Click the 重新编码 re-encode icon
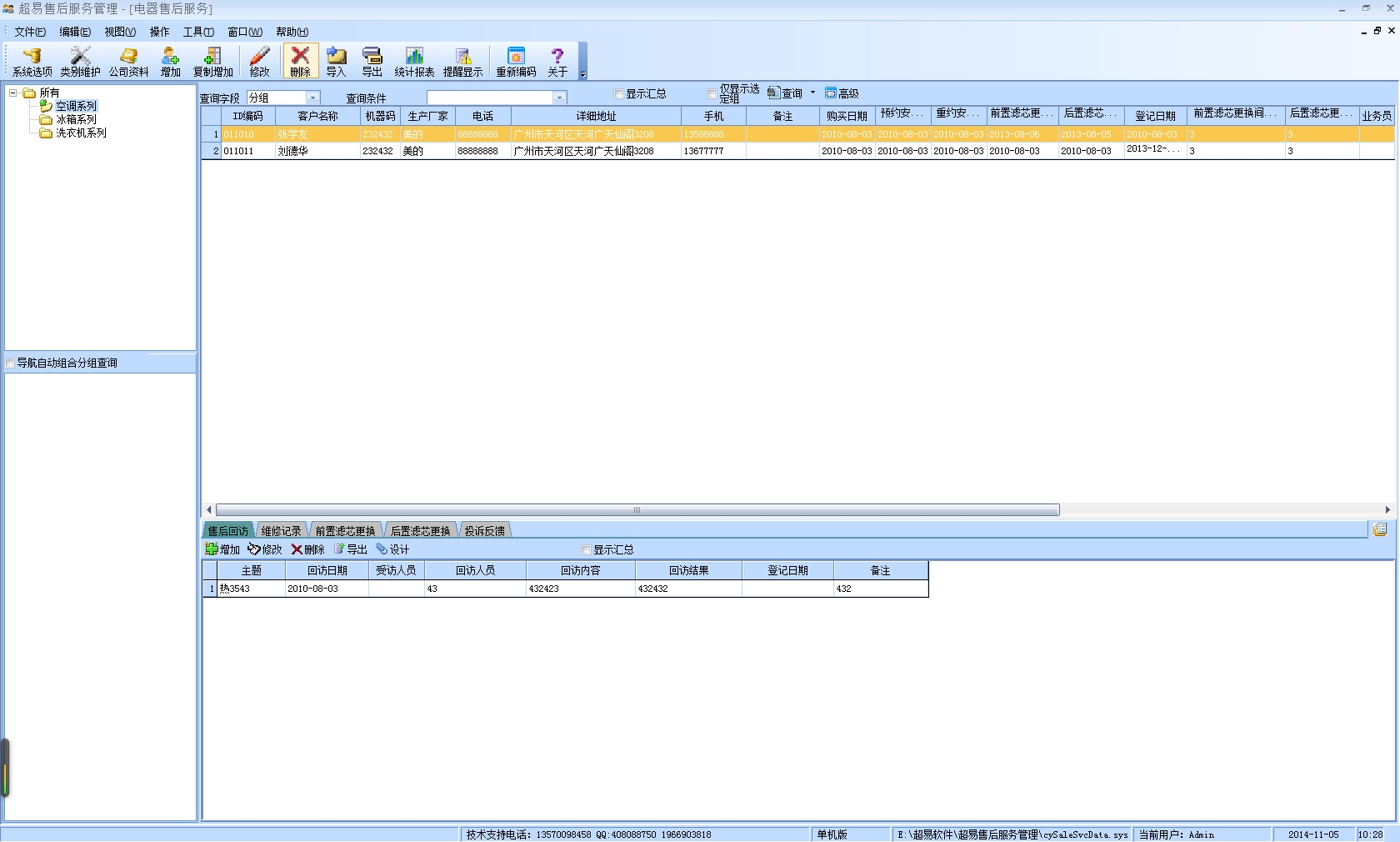The width and height of the screenshot is (1400, 842). (516, 62)
